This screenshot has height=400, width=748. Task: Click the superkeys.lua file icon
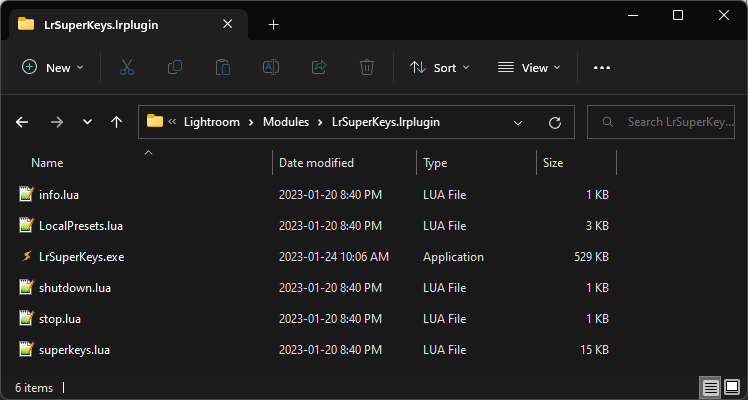(x=27, y=349)
